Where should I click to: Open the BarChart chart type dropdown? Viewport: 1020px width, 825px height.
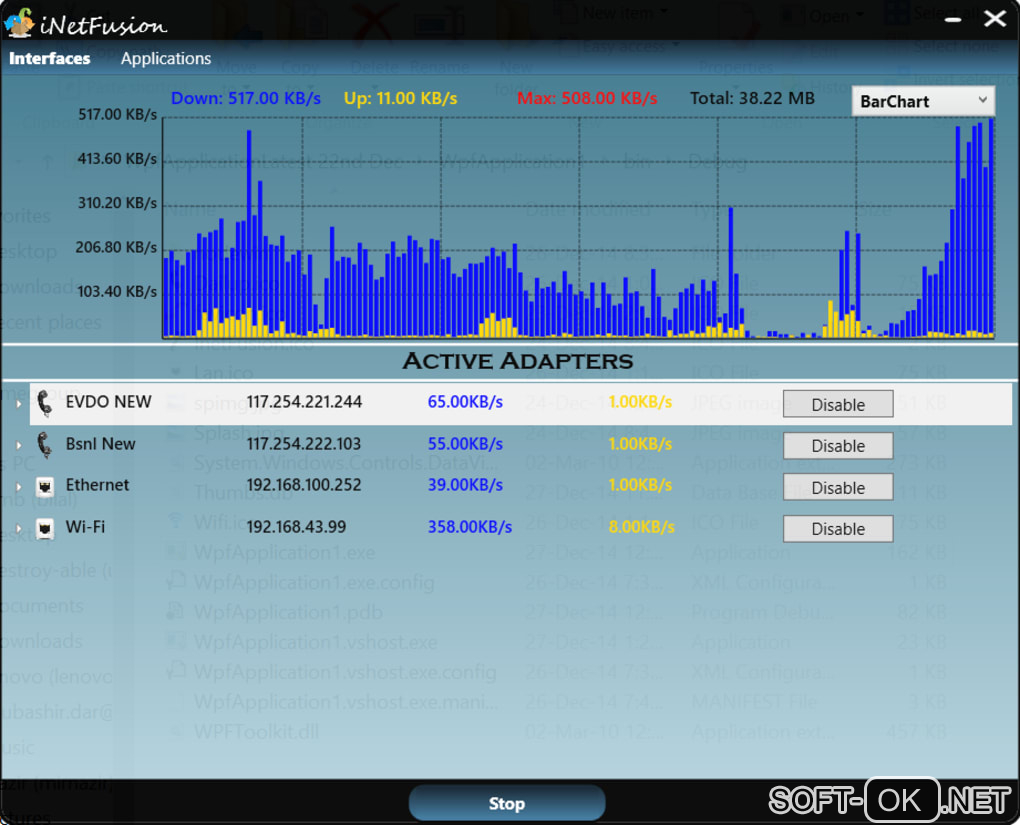(x=923, y=101)
